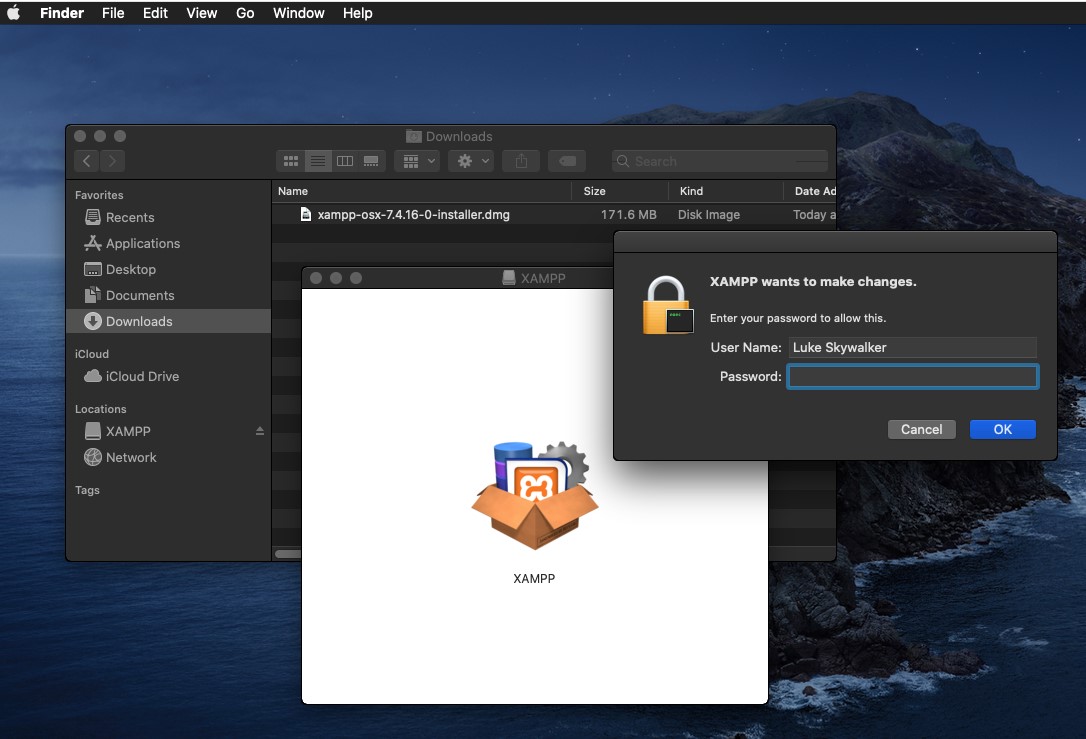1086x739 pixels.
Task: Select xampp-osx-7.4.16-0-installer.dmg file
Action: click(413, 215)
